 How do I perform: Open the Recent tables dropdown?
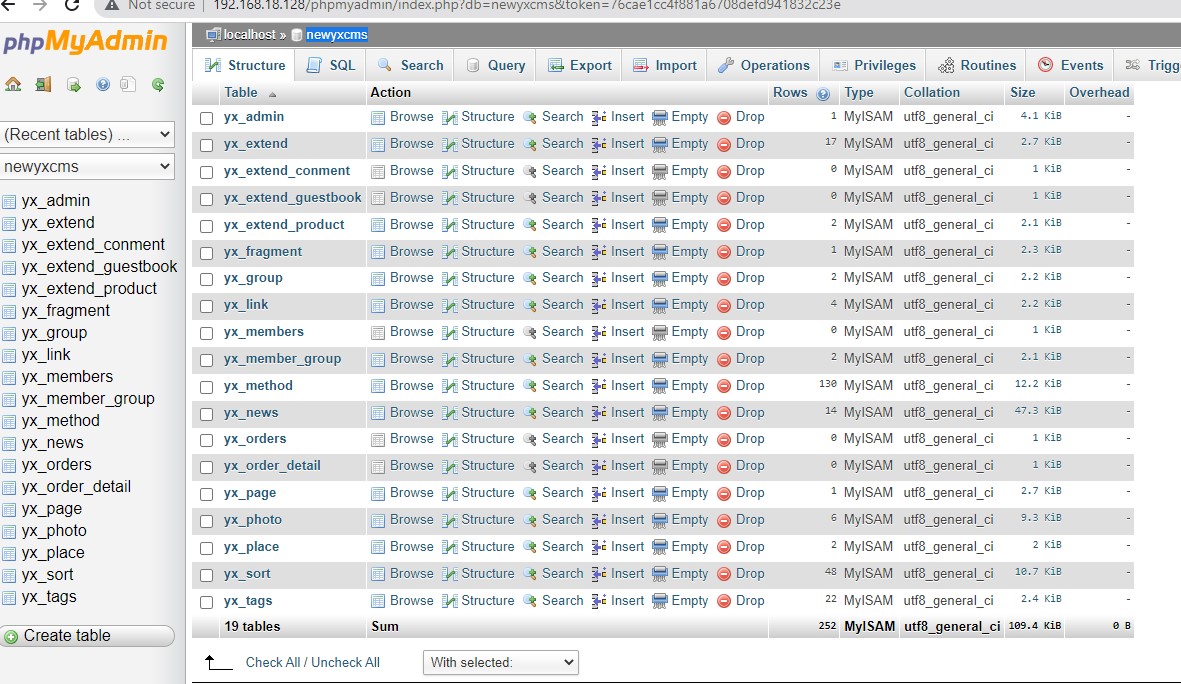(88, 133)
